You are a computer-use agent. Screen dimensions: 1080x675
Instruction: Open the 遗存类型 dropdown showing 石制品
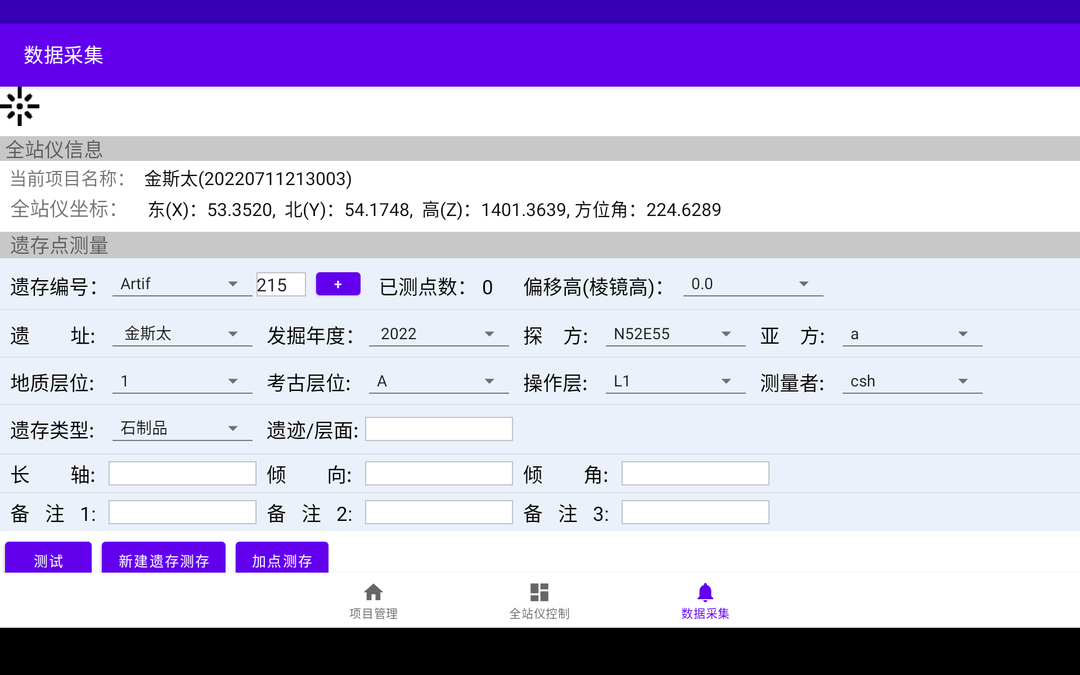(x=182, y=428)
